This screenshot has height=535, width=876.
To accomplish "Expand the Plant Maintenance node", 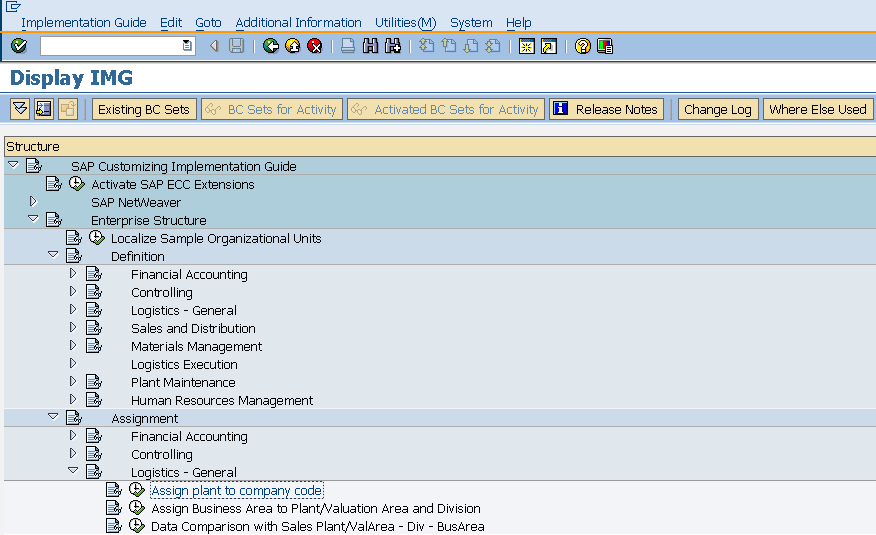I will 73,381.
